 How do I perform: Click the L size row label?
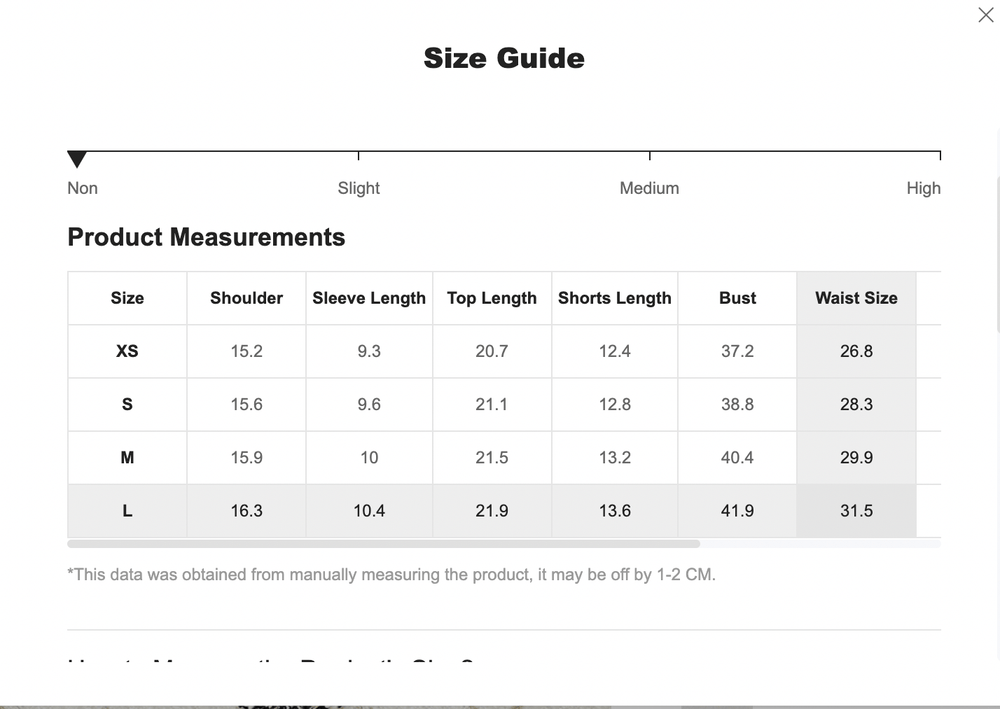pos(127,511)
